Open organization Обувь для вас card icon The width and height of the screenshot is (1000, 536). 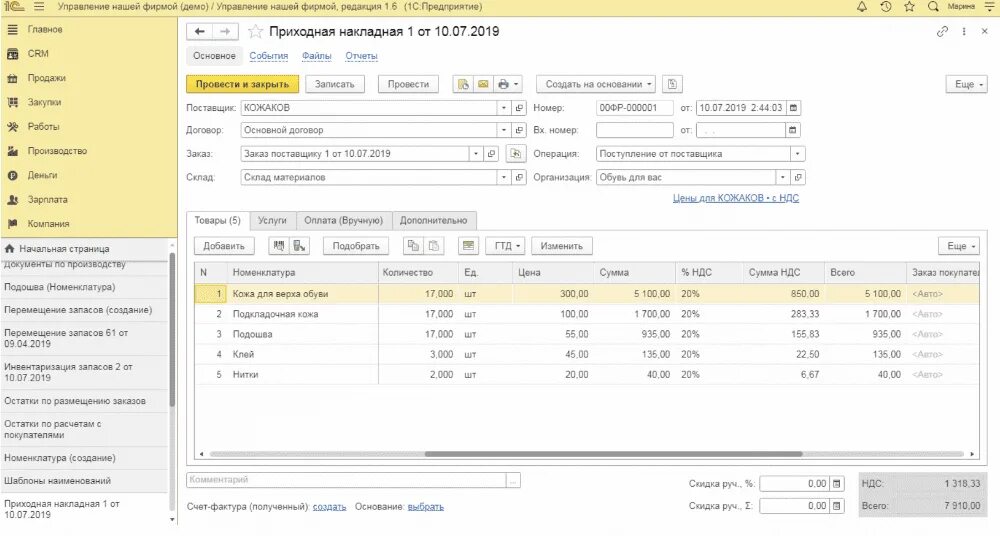click(798, 177)
